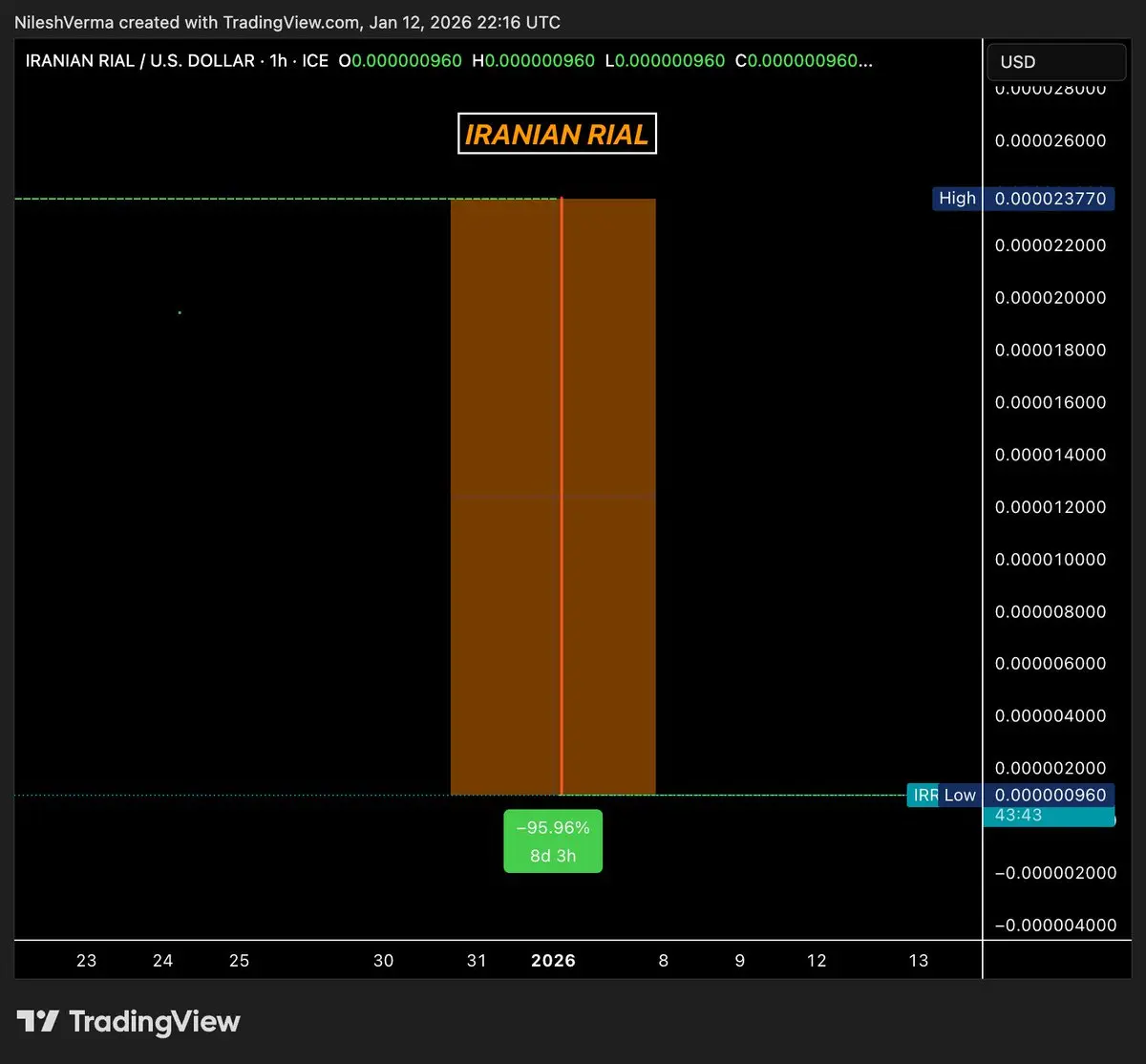Viewport: 1146px width, 1064px height.
Task: Select the red vertical measurement line
Action: 562,496
